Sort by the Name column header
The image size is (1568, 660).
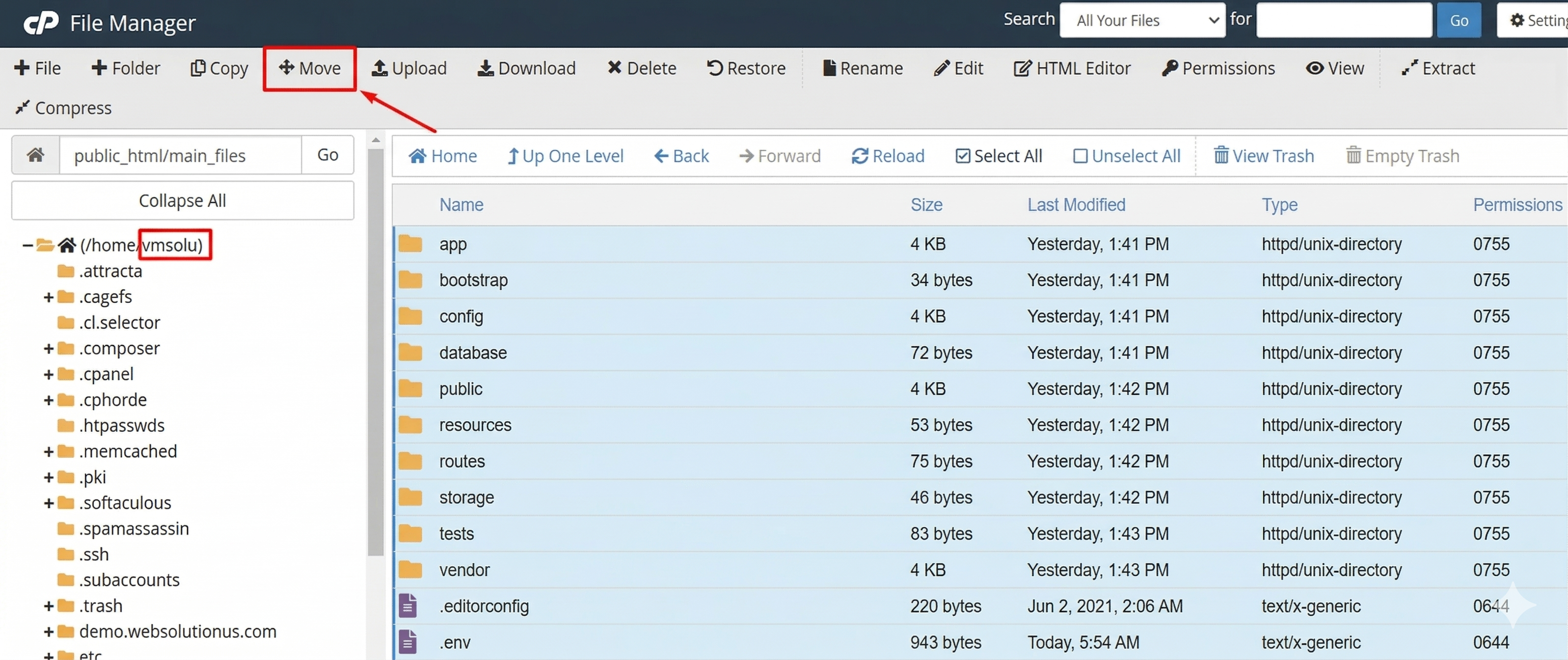461,205
